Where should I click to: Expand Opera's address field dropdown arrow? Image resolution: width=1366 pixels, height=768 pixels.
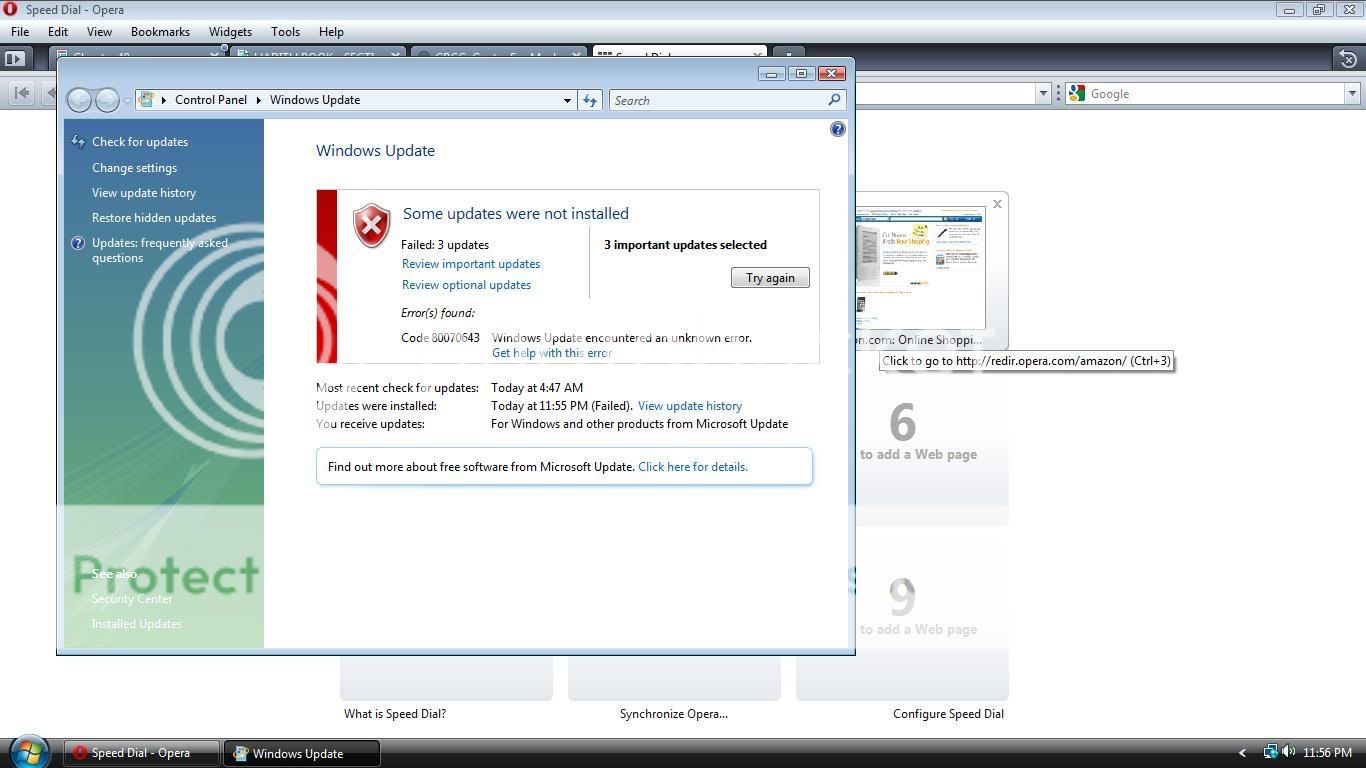1043,93
